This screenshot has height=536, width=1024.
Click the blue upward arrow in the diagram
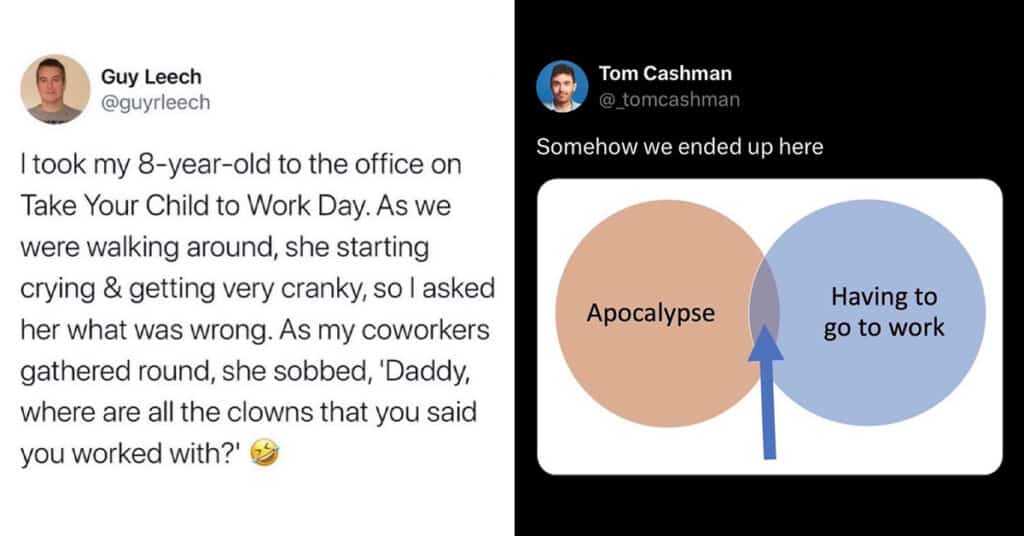768,390
